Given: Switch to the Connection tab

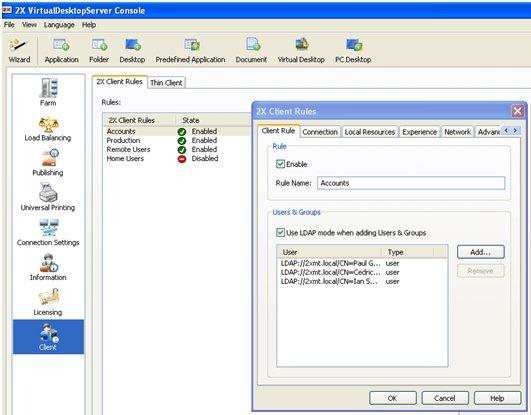Looking at the screenshot, I should pyautogui.click(x=320, y=132).
